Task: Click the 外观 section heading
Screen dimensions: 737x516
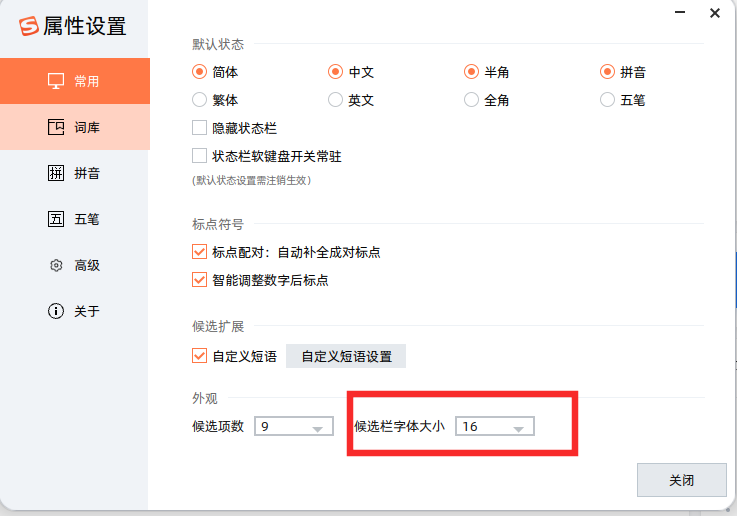Action: (x=205, y=398)
